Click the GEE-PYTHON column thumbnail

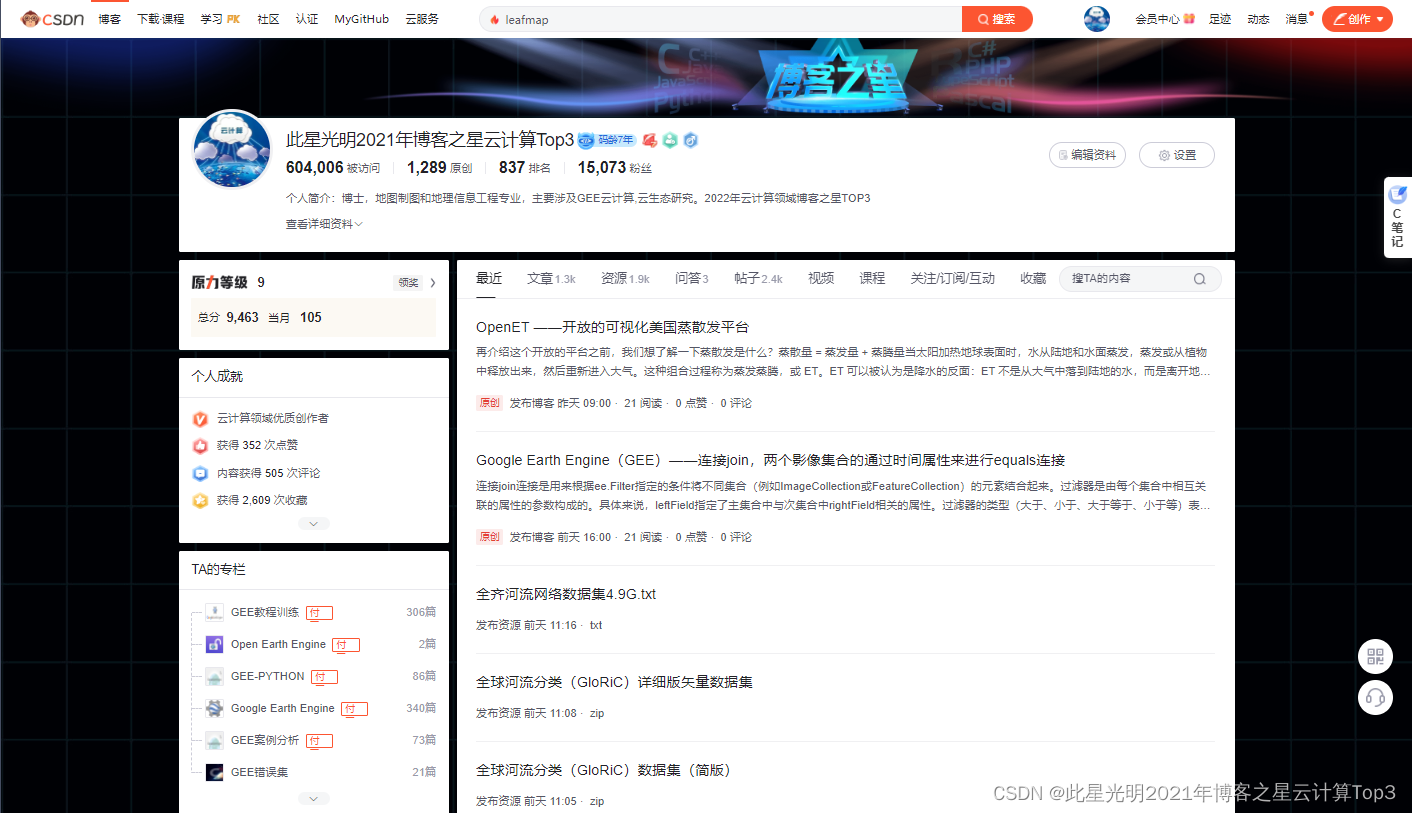coord(214,676)
